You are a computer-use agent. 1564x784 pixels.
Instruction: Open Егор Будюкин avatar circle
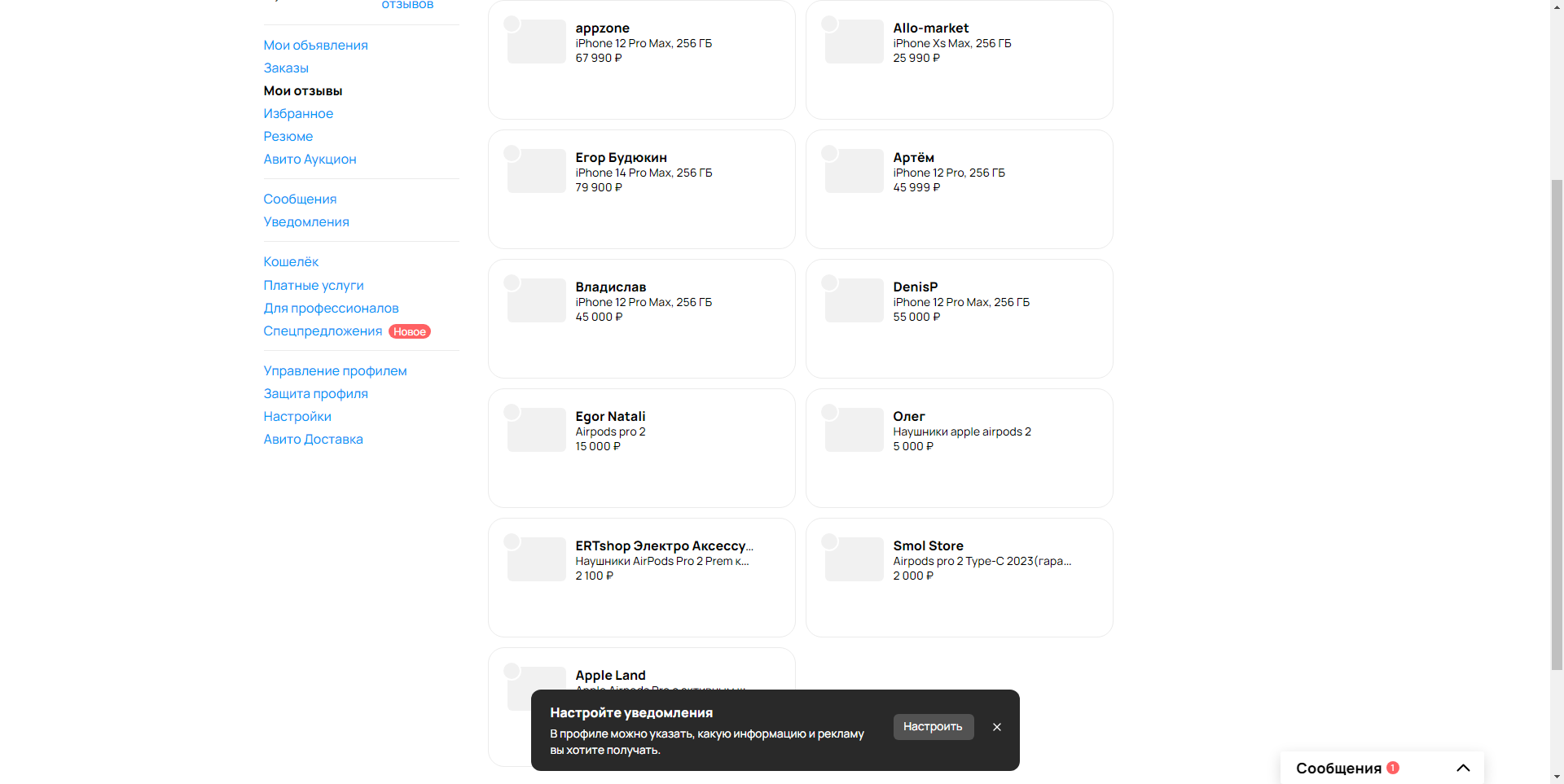(x=512, y=153)
